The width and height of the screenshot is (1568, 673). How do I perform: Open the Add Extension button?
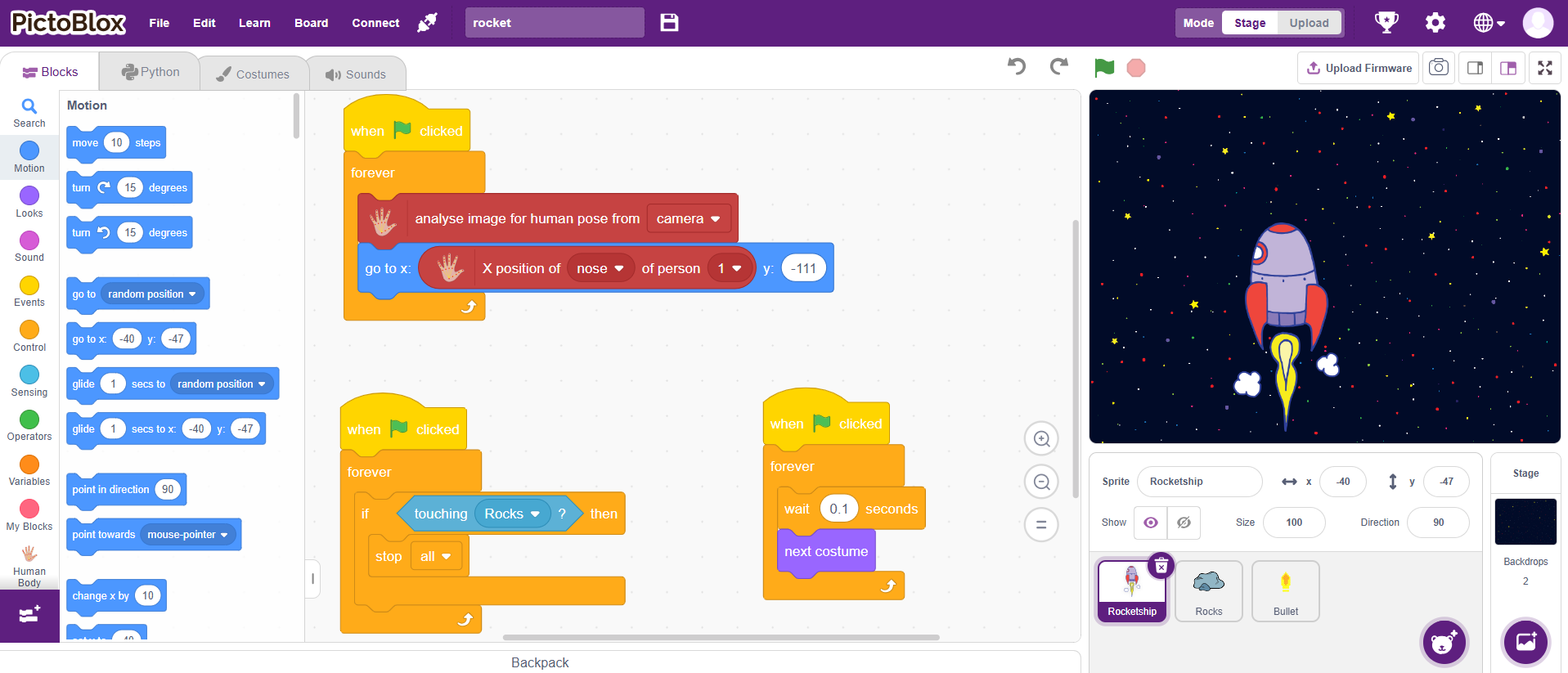29,615
